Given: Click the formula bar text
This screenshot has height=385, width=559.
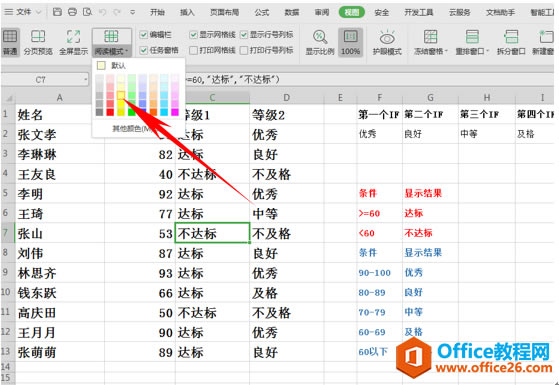Looking at the screenshot, I should 232,79.
